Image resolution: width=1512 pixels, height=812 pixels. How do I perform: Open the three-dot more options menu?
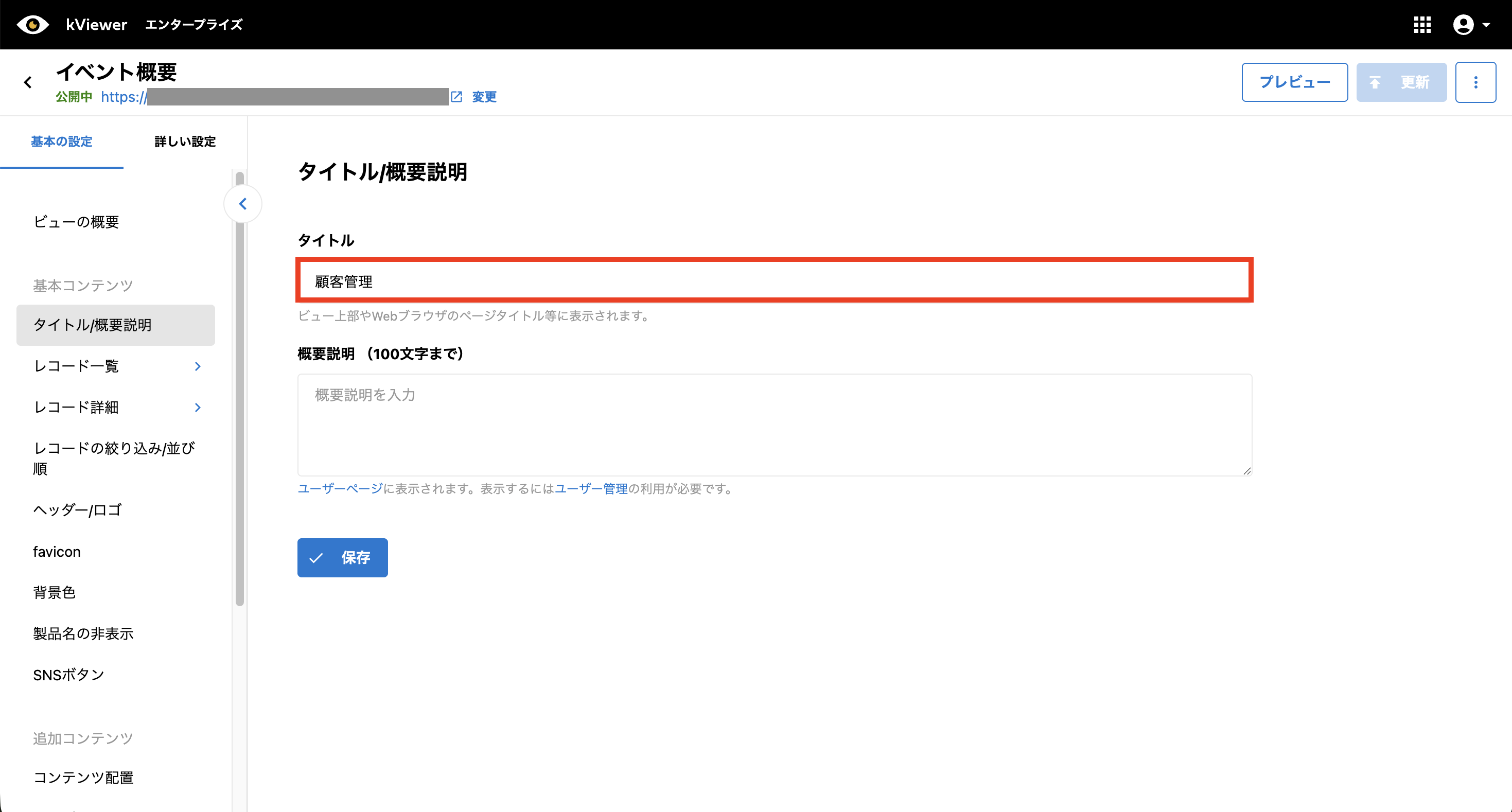click(x=1475, y=83)
